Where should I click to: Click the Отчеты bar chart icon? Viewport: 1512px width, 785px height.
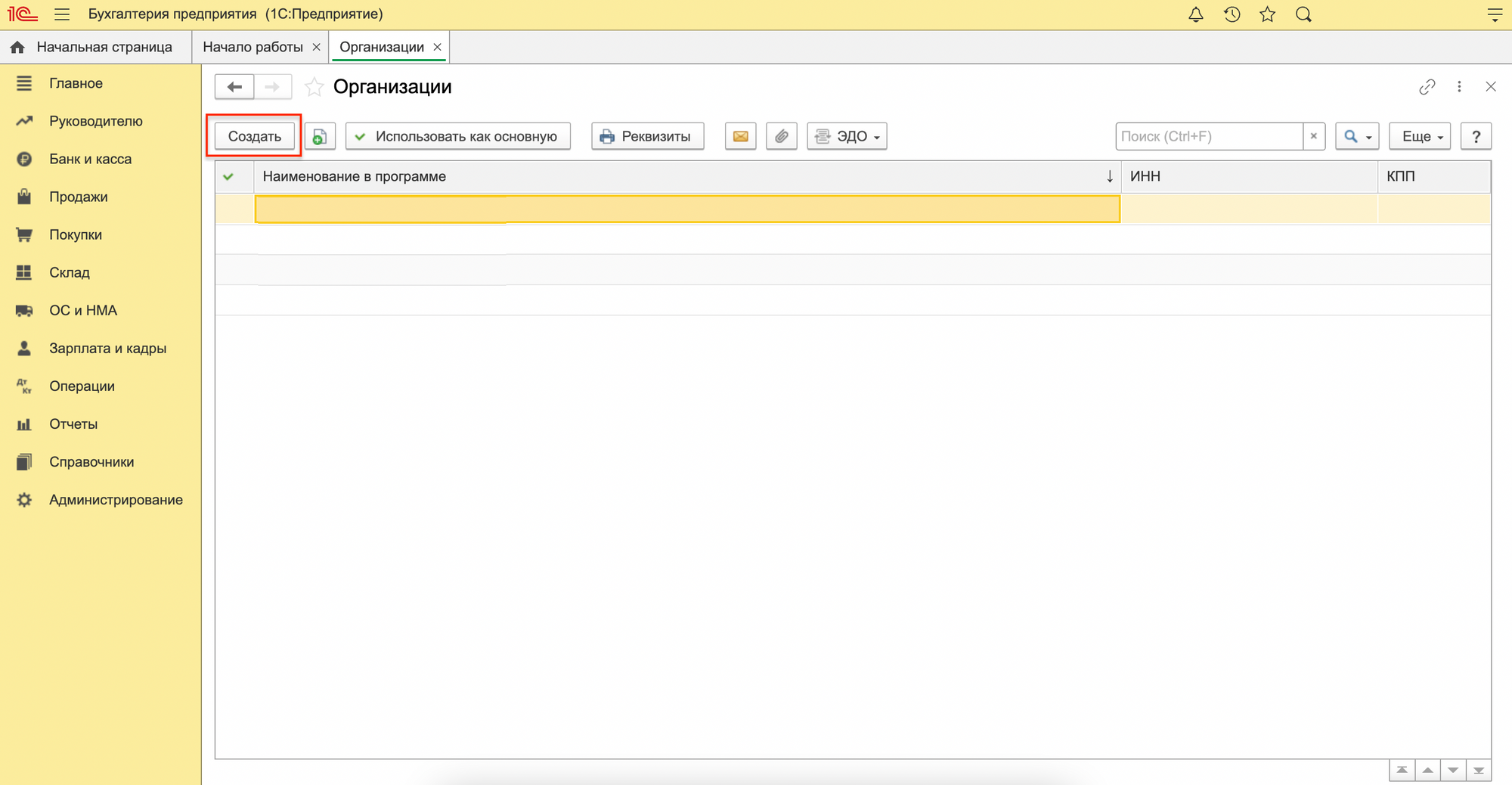pyautogui.click(x=24, y=424)
